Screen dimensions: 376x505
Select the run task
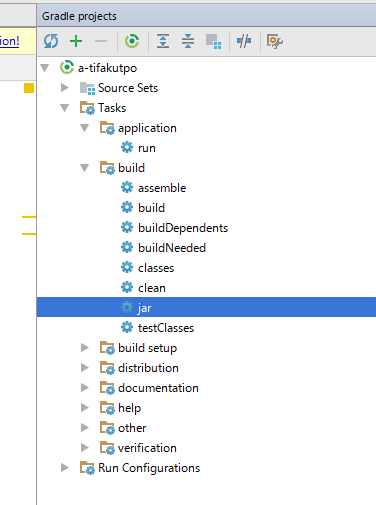[147, 148]
